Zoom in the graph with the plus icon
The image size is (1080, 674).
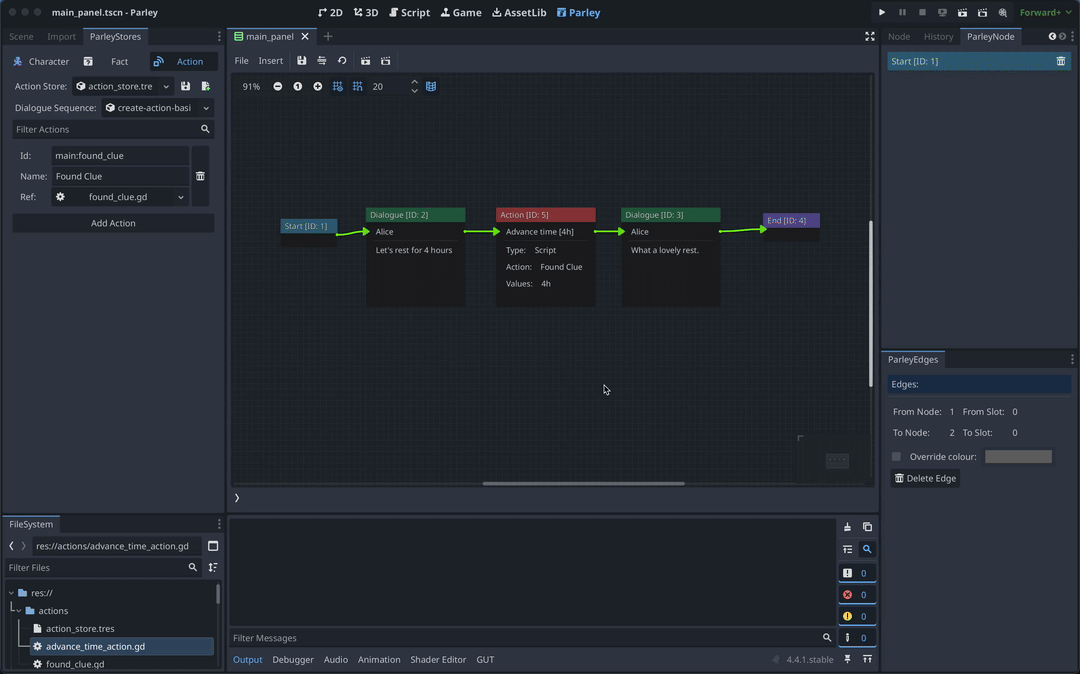[x=318, y=87]
